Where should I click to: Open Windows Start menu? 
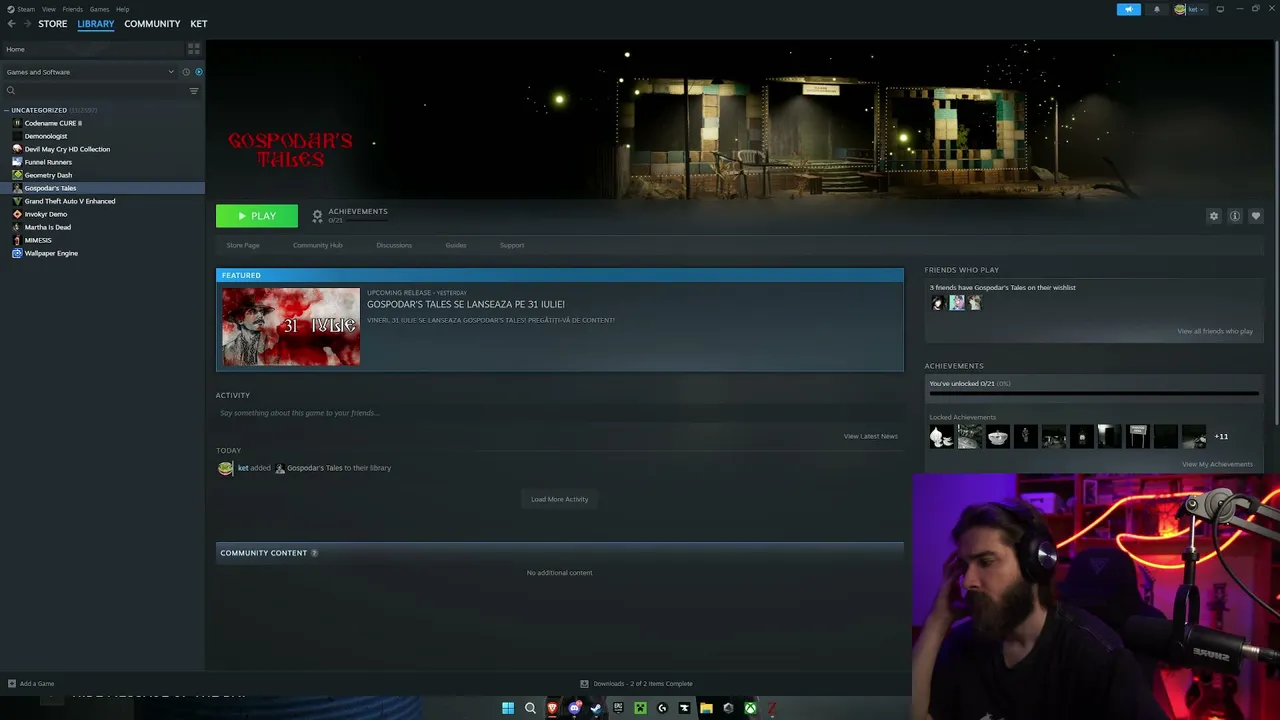[x=508, y=708]
